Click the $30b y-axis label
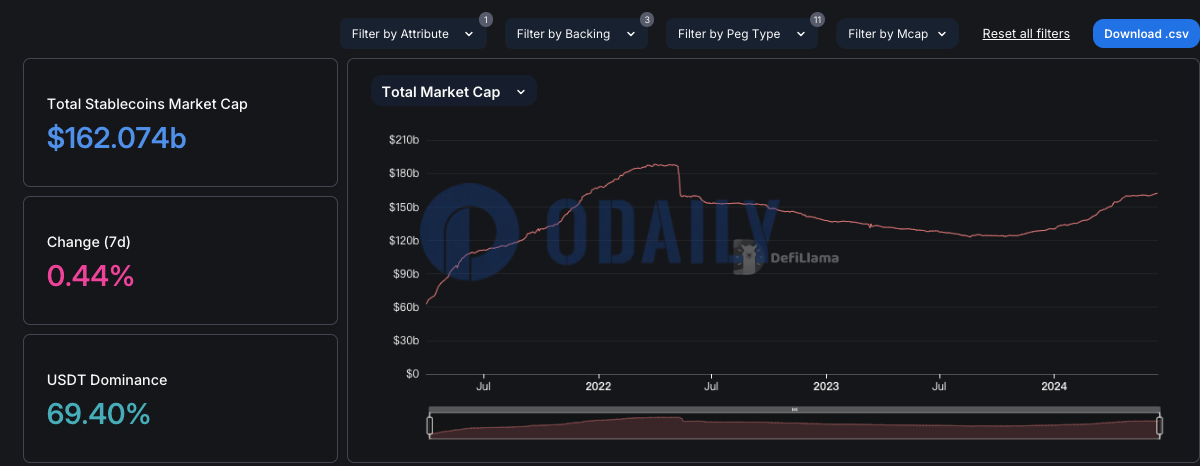1200x466 pixels. pyautogui.click(x=407, y=341)
